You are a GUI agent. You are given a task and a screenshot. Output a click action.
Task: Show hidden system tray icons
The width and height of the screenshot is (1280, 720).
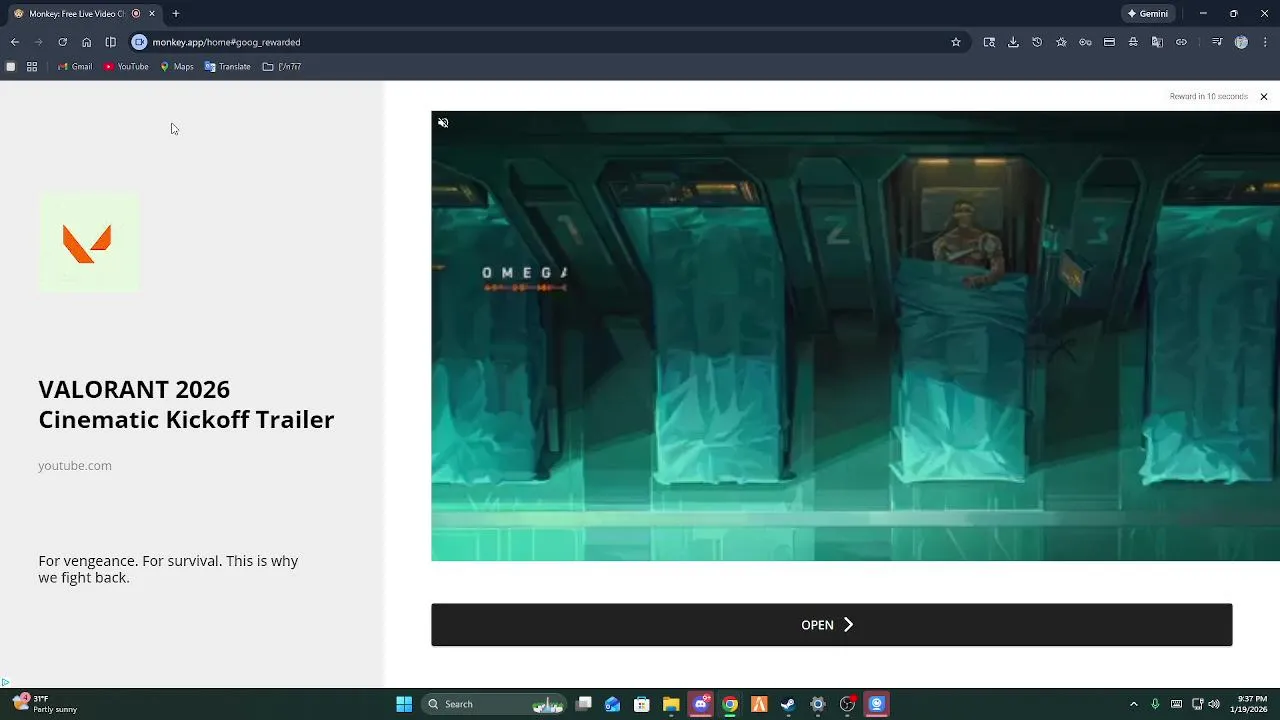coord(1133,704)
